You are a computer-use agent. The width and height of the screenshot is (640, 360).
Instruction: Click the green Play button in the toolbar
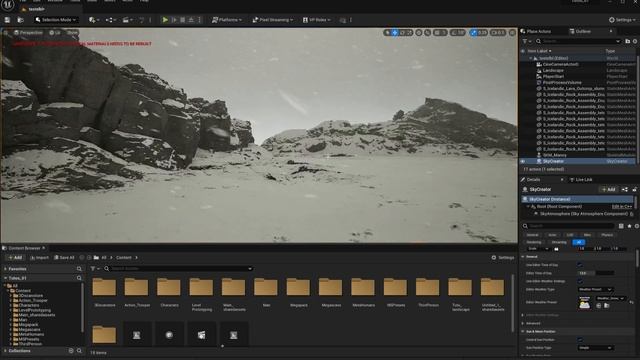coord(165,20)
